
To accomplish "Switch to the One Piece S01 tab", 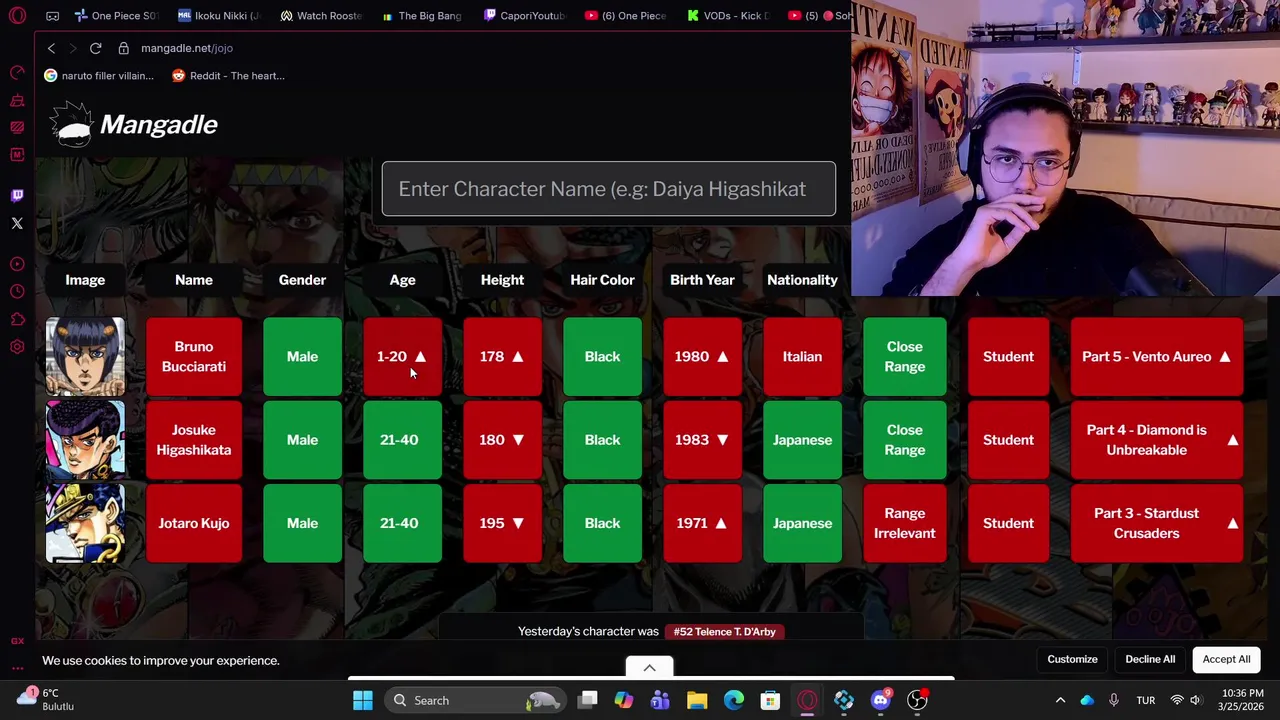I will pos(117,16).
